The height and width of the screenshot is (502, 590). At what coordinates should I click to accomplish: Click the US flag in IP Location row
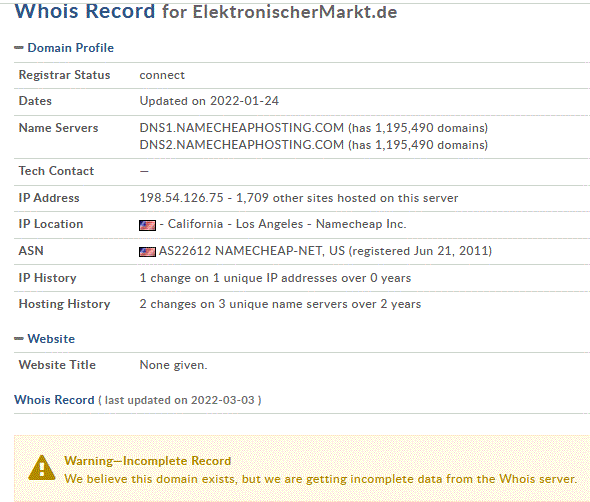[147, 225]
